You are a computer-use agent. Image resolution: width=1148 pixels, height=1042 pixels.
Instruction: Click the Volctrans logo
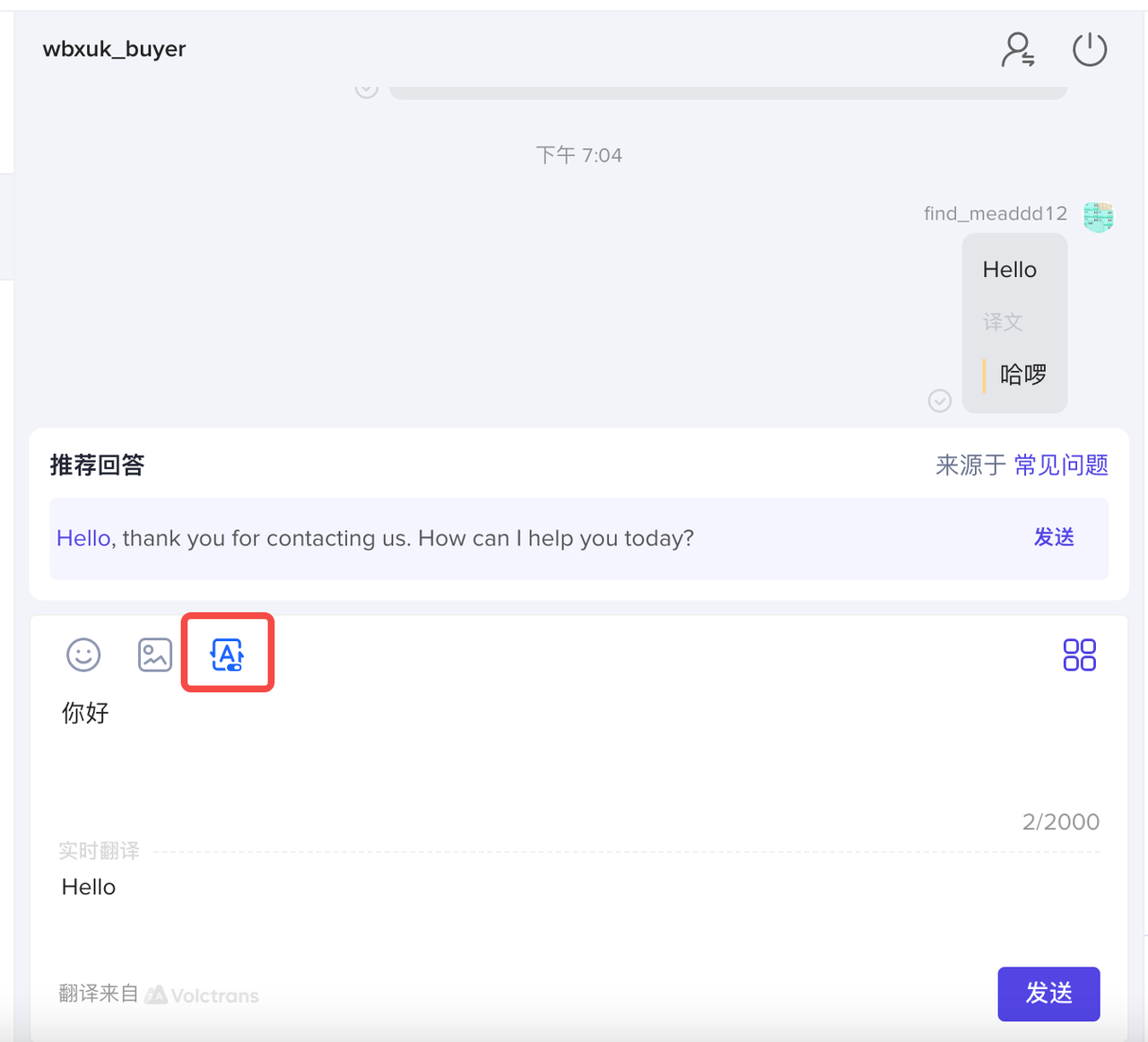click(x=203, y=994)
